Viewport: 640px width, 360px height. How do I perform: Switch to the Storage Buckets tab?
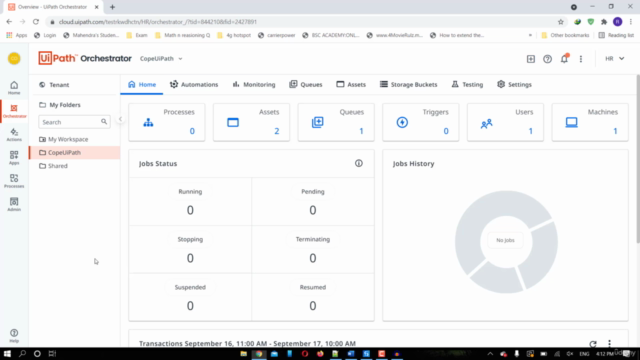pyautogui.click(x=409, y=84)
